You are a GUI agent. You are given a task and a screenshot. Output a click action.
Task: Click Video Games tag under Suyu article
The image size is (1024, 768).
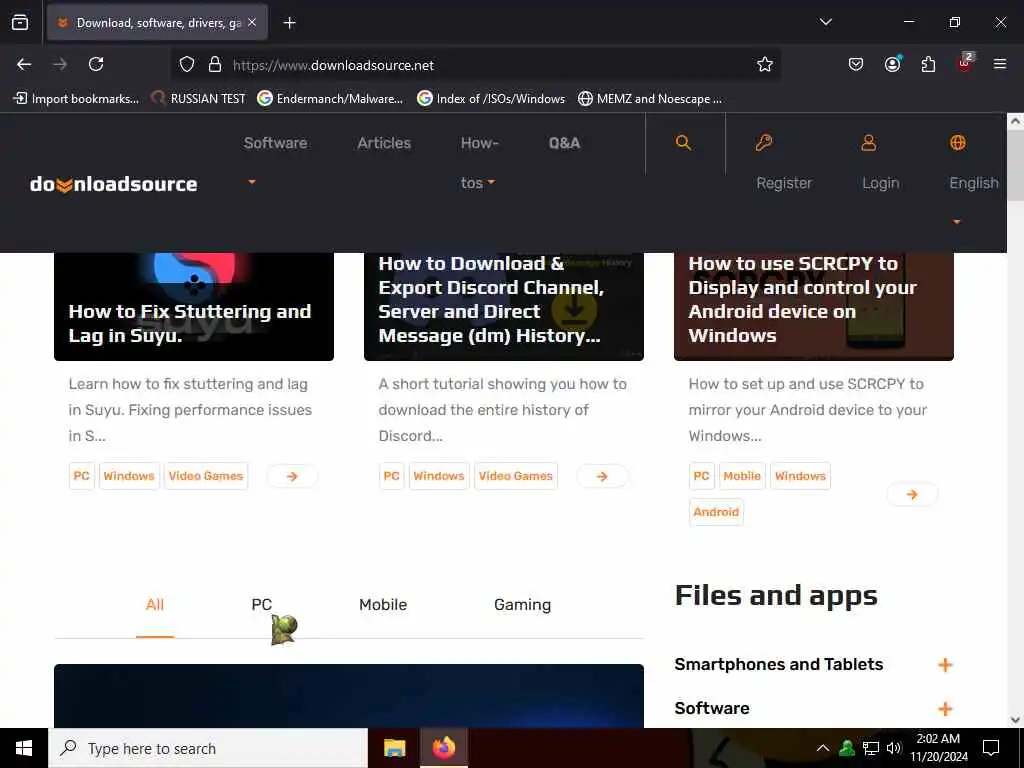click(206, 476)
